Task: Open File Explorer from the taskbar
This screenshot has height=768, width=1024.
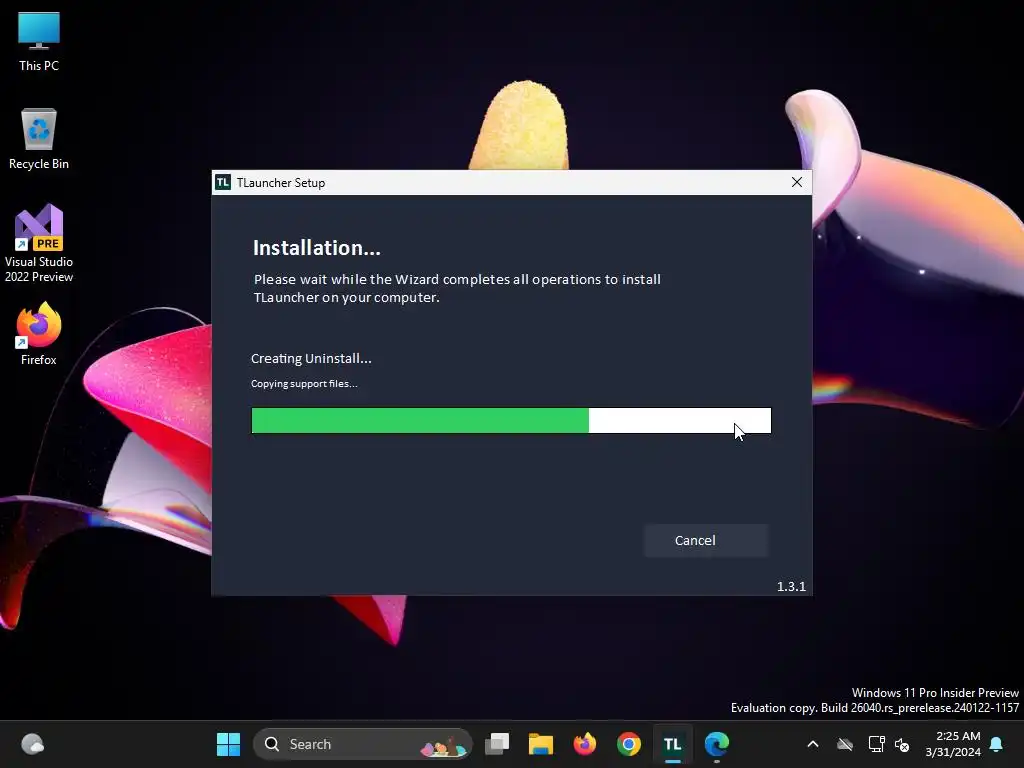Action: click(541, 744)
